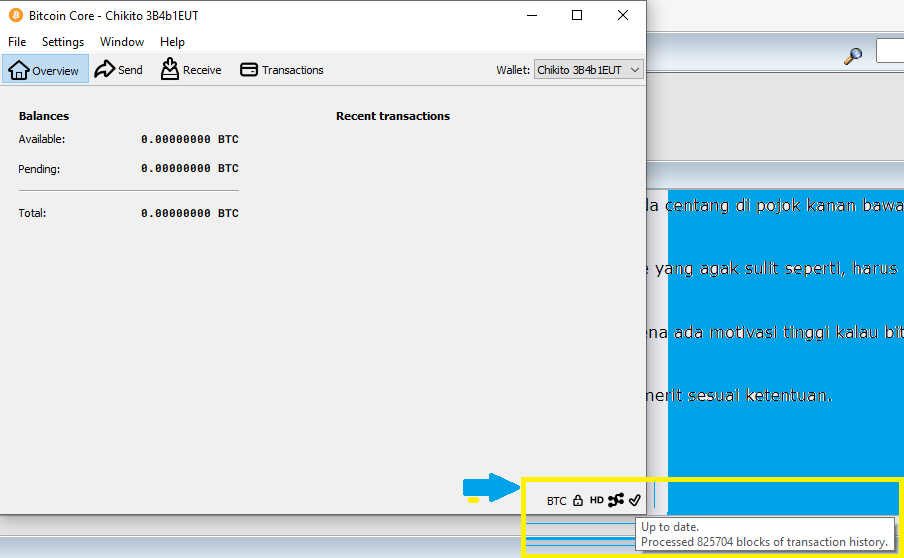Viewport: 904px width, 558px height.
Task: Open the Transactions tab
Action: coord(282,70)
